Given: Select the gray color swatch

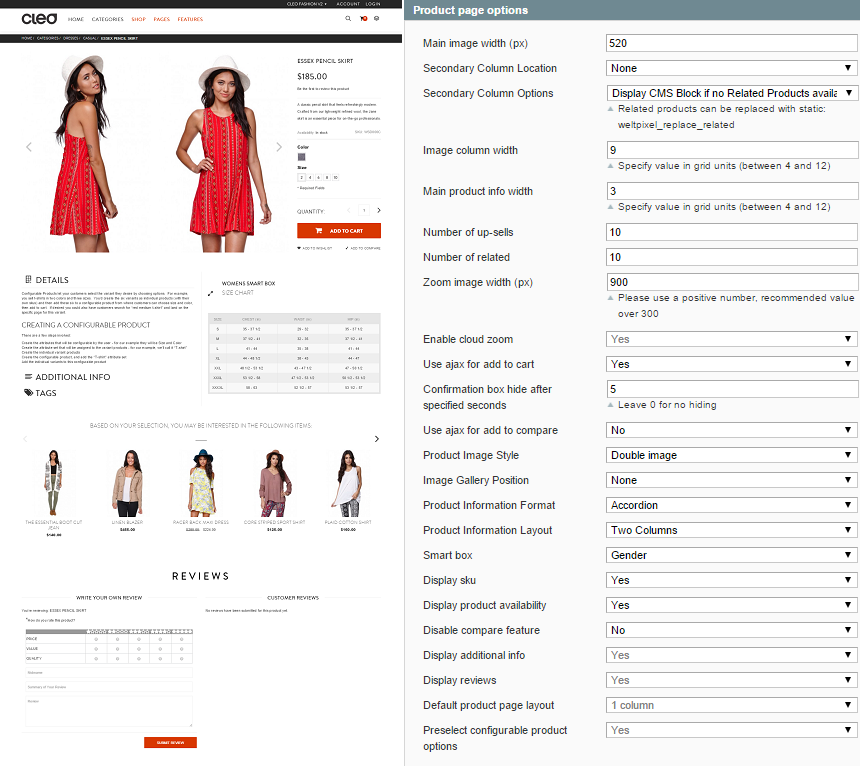Looking at the screenshot, I should click(x=301, y=157).
